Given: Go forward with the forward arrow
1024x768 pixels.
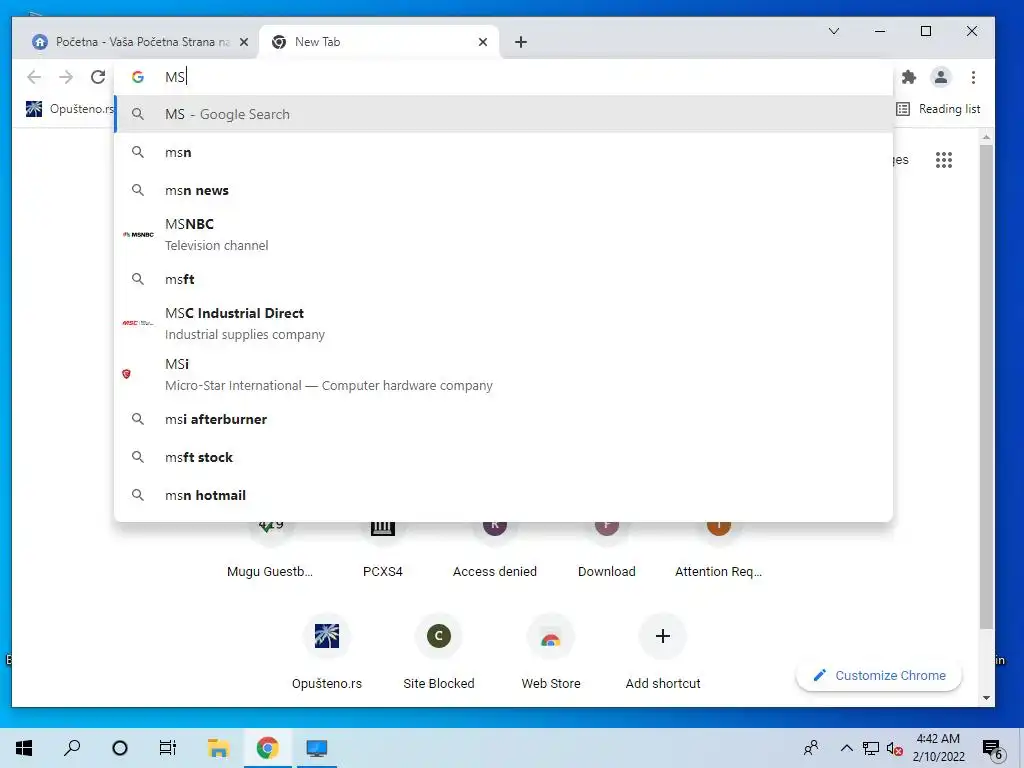Looking at the screenshot, I should tap(66, 77).
